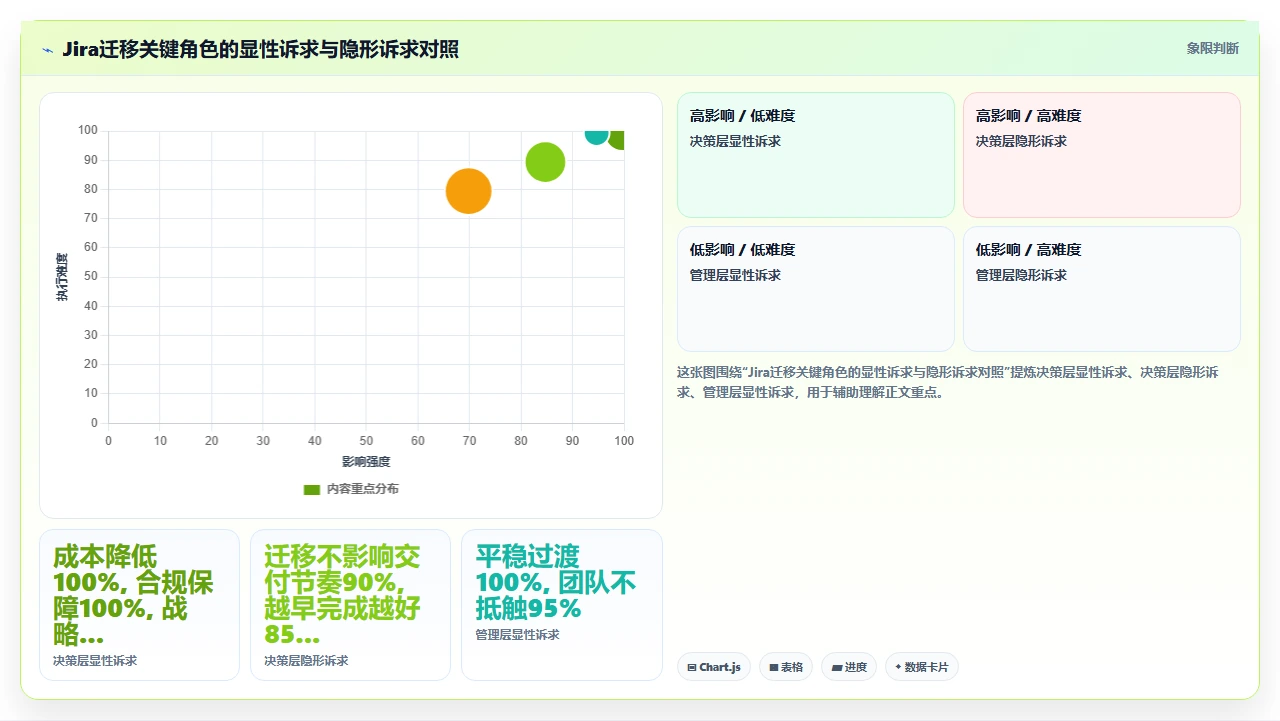Click the 执行难度 y-axis label
1280x721 pixels.
click(x=62, y=277)
